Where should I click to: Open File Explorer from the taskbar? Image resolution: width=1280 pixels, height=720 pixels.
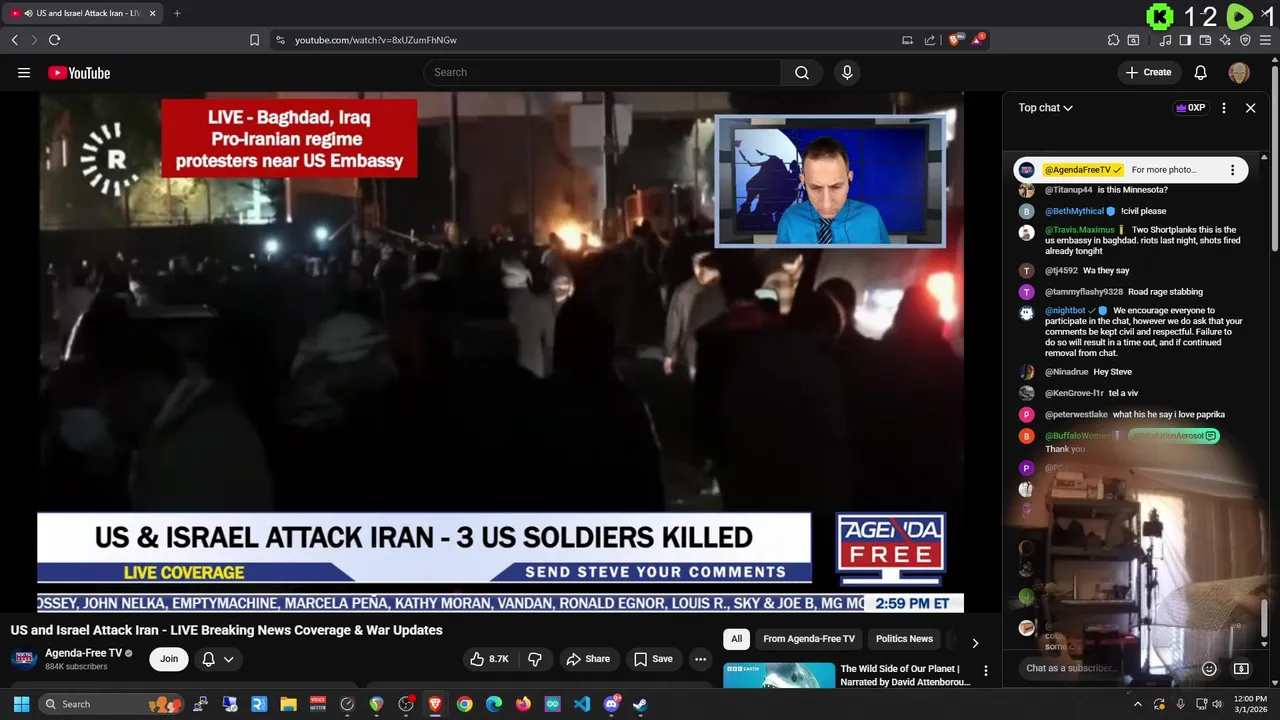(x=288, y=704)
